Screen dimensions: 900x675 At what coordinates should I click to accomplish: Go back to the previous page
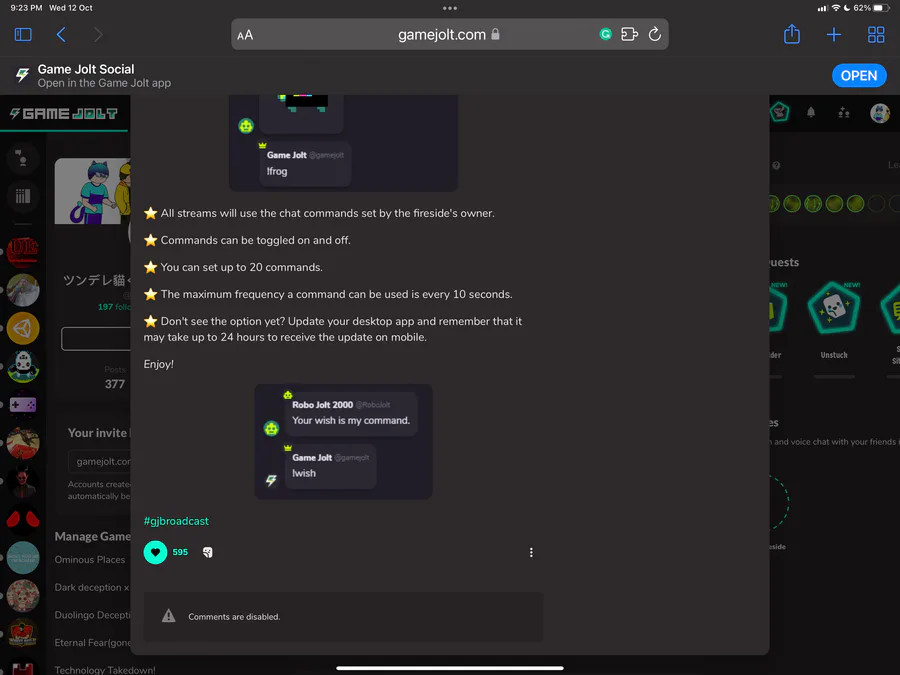pyautogui.click(x=61, y=35)
